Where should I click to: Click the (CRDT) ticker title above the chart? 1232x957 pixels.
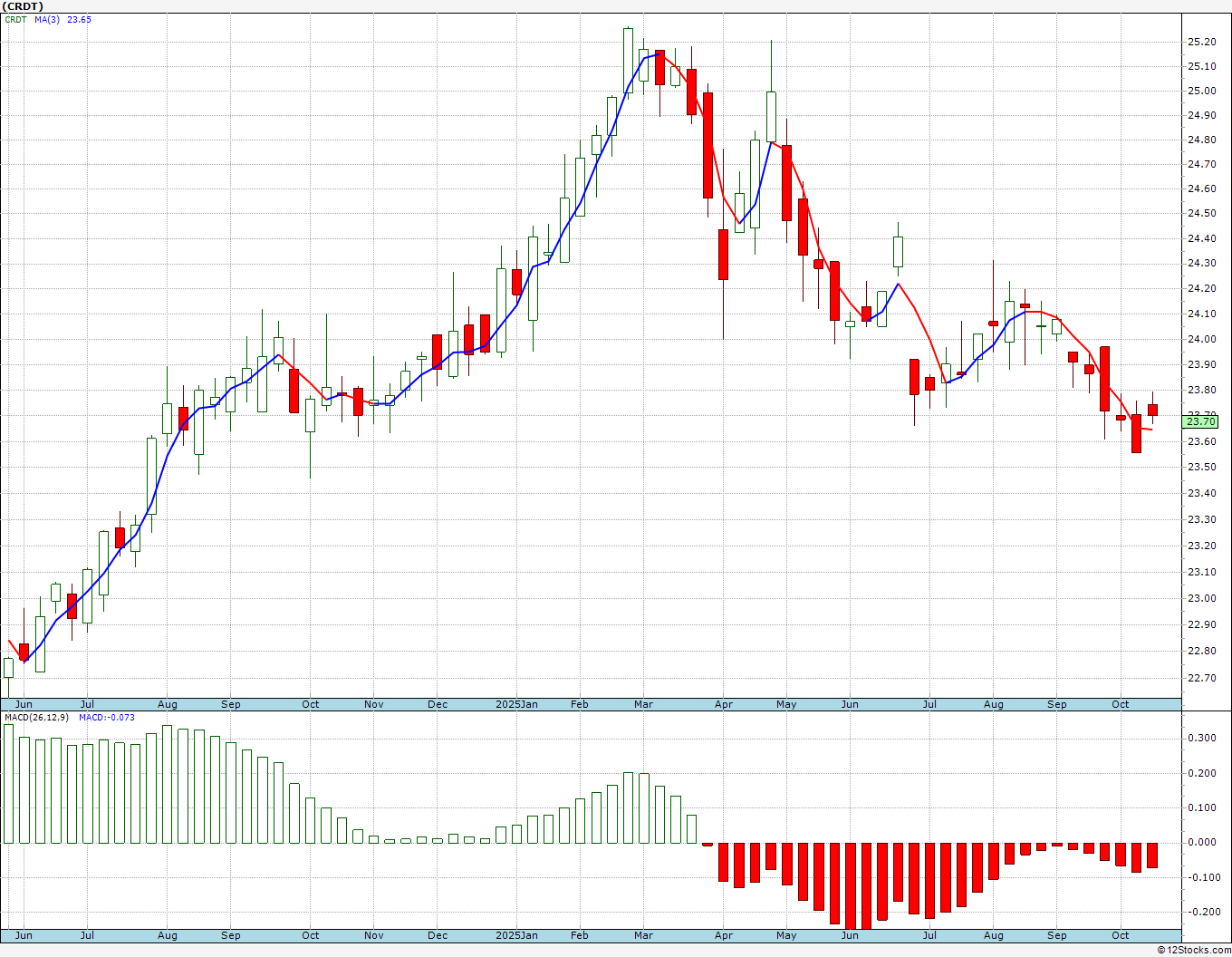23,6
